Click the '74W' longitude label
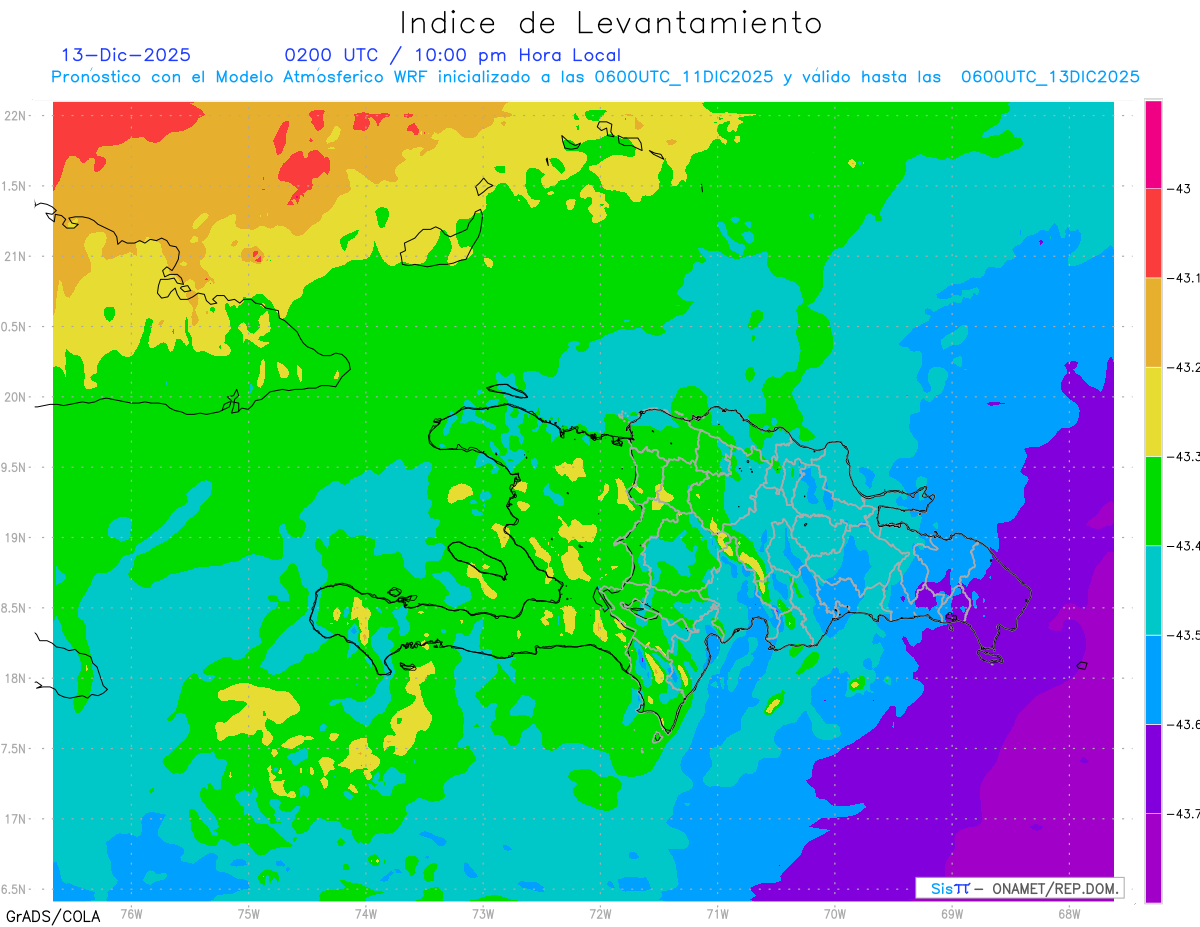This screenshot has height=927, width=1200. click(x=365, y=913)
